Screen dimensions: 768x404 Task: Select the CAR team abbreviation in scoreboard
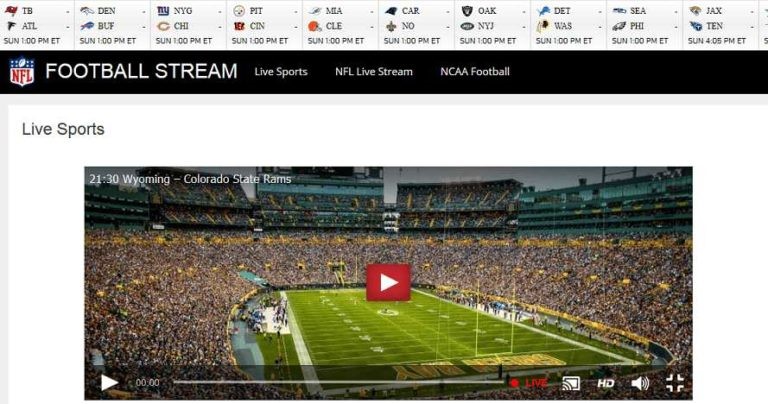click(x=410, y=11)
